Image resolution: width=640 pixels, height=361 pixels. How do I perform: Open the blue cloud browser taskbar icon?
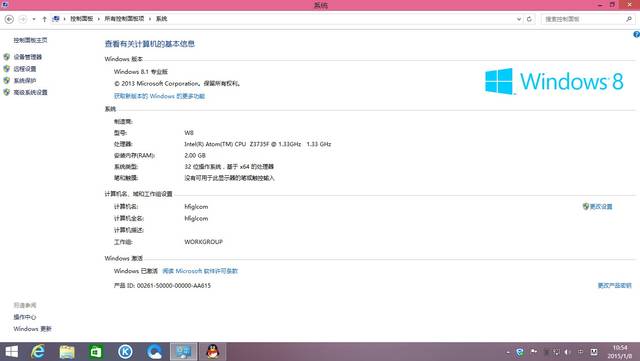coord(154,352)
